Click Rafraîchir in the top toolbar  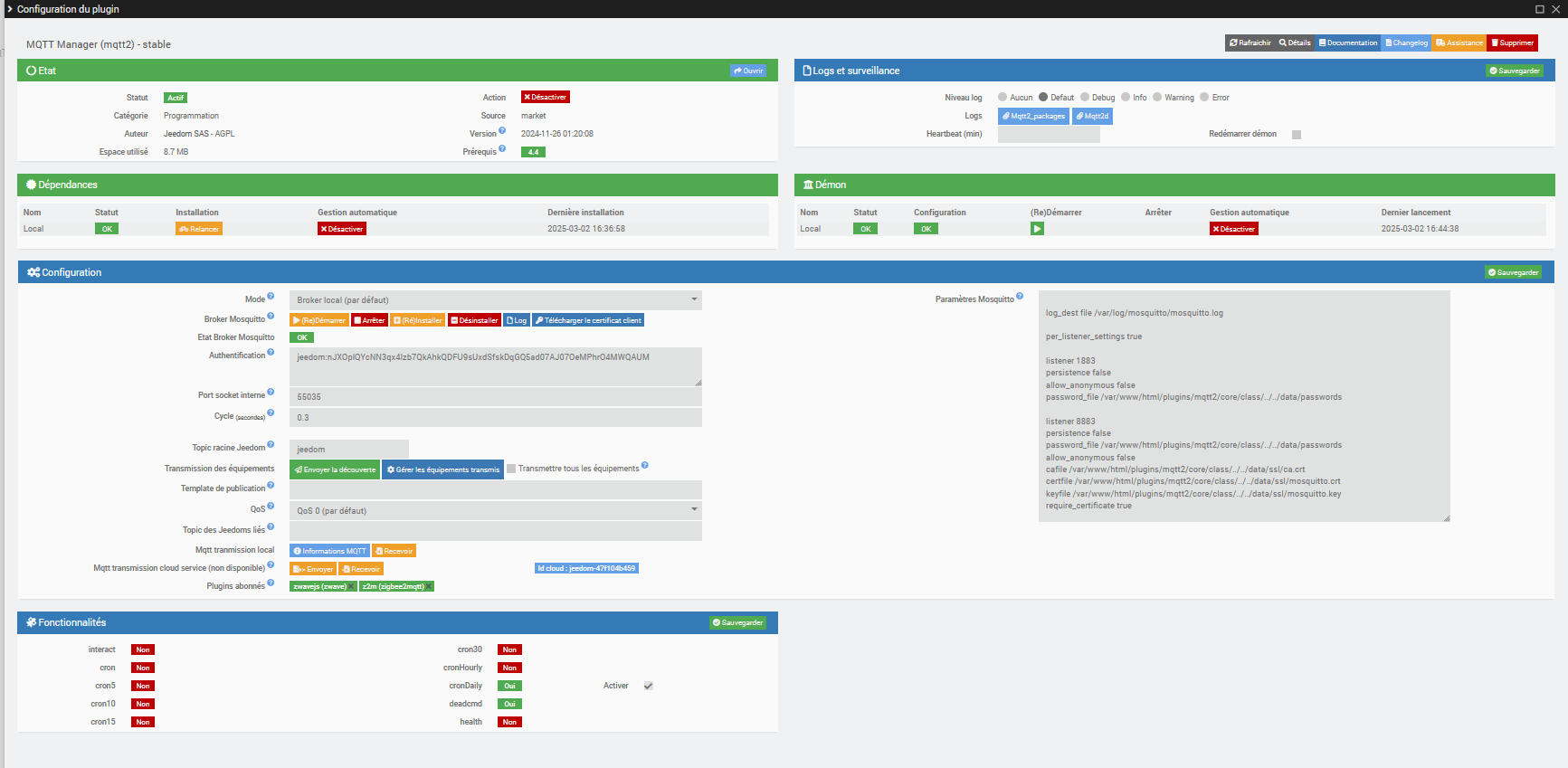point(1250,43)
